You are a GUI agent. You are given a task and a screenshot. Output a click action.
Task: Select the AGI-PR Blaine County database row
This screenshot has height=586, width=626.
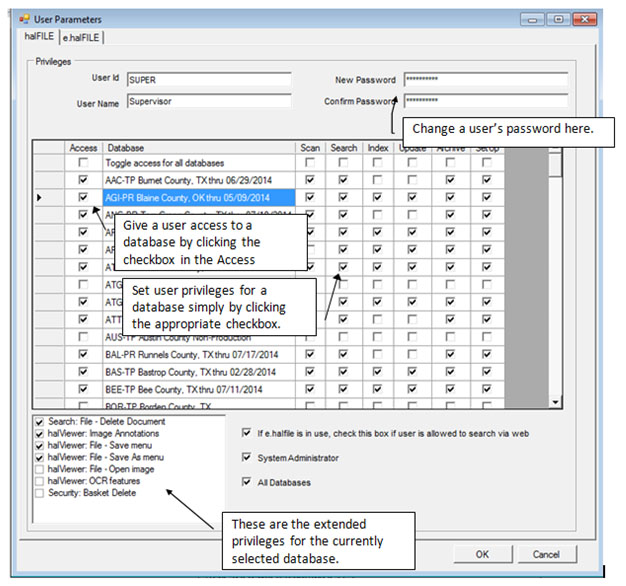[185, 198]
